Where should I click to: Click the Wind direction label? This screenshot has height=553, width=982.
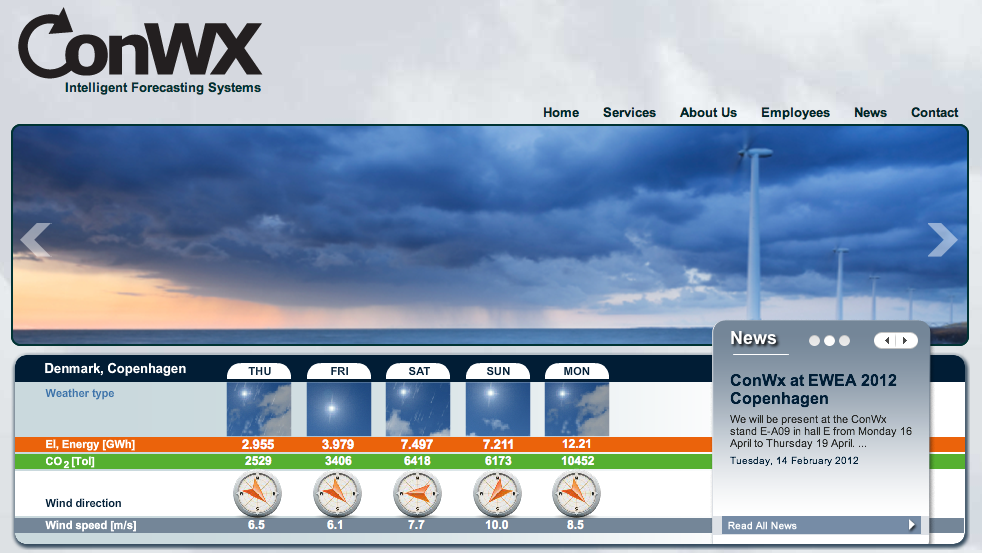[x=83, y=503]
